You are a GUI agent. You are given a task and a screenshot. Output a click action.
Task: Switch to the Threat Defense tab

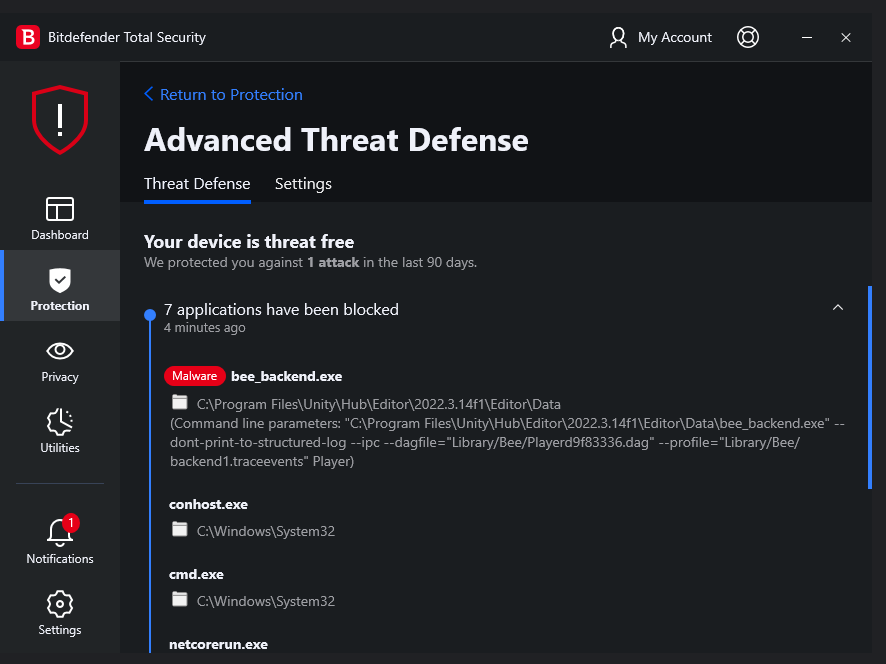coord(197,184)
